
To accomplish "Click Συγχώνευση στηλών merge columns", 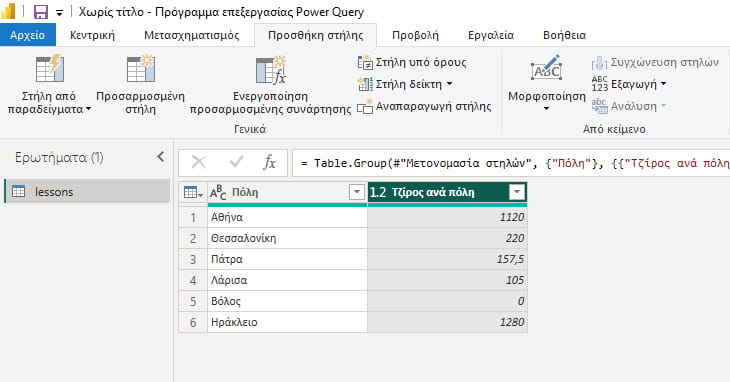I will pos(655,62).
